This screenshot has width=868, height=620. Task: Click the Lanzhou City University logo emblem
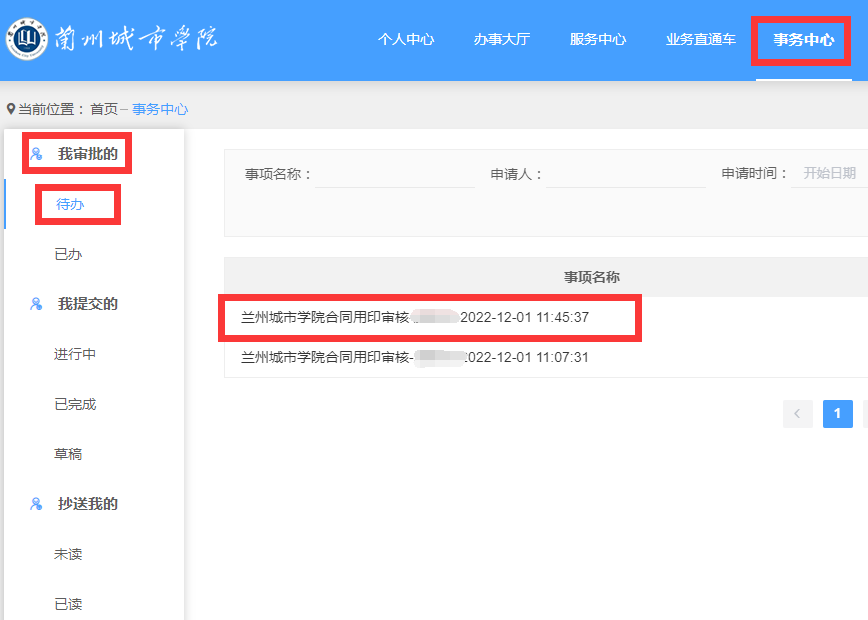point(26,39)
